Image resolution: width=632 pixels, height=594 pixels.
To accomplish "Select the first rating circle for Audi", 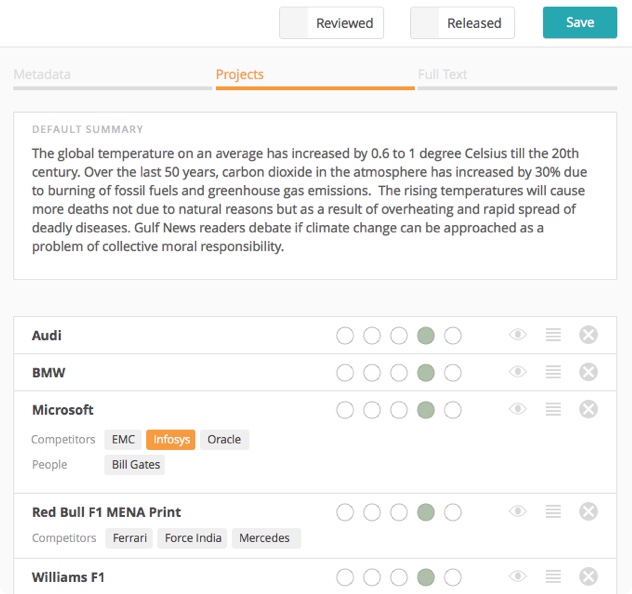I will 345,335.
